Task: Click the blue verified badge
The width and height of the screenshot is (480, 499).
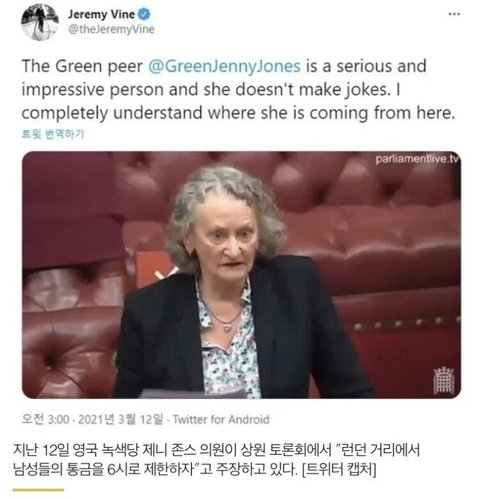Action: (145, 14)
